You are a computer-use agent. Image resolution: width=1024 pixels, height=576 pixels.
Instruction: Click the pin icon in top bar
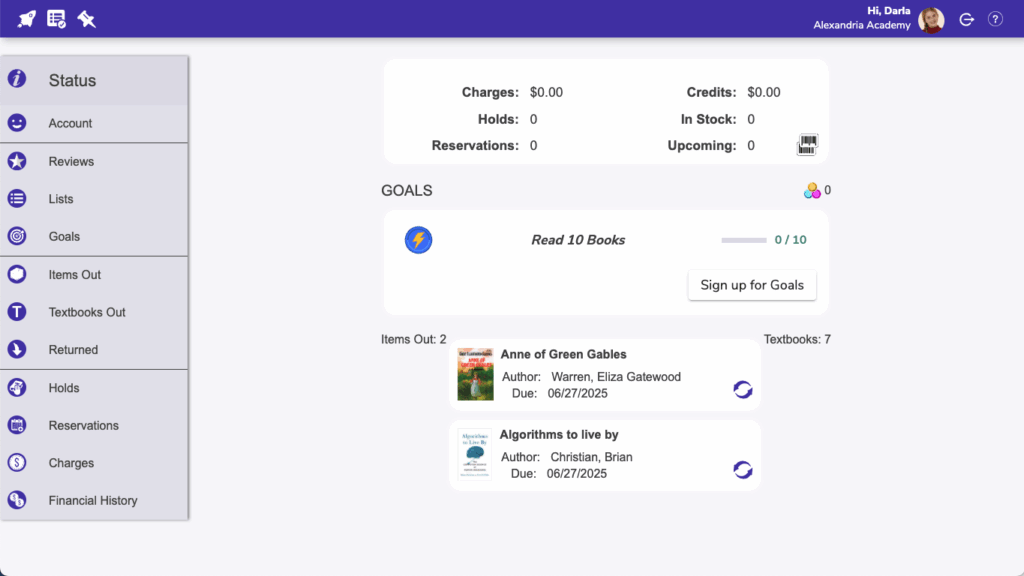coord(86,19)
